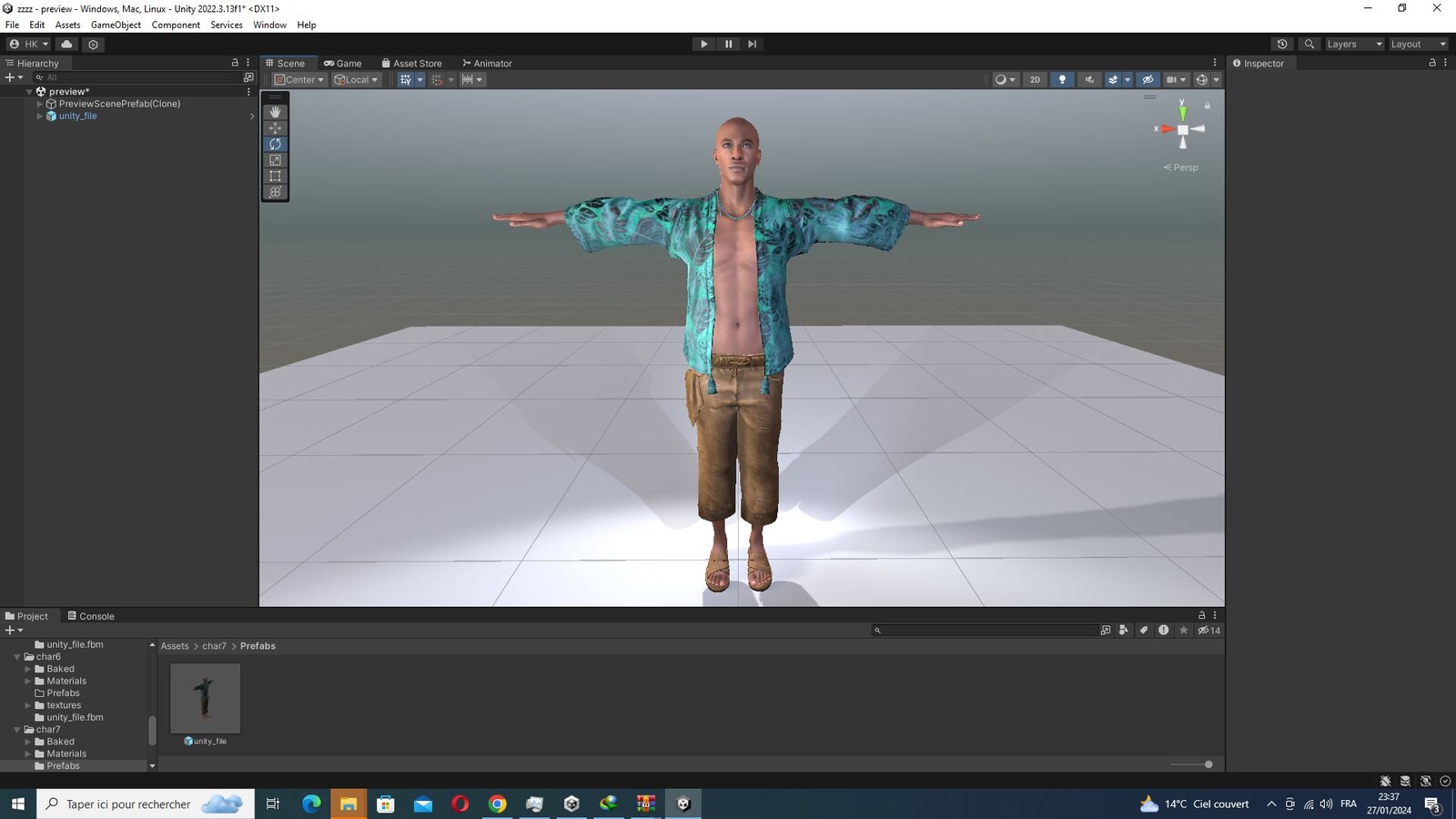
Task: Select the unity_file prefab thumbnail
Action: [x=206, y=698]
